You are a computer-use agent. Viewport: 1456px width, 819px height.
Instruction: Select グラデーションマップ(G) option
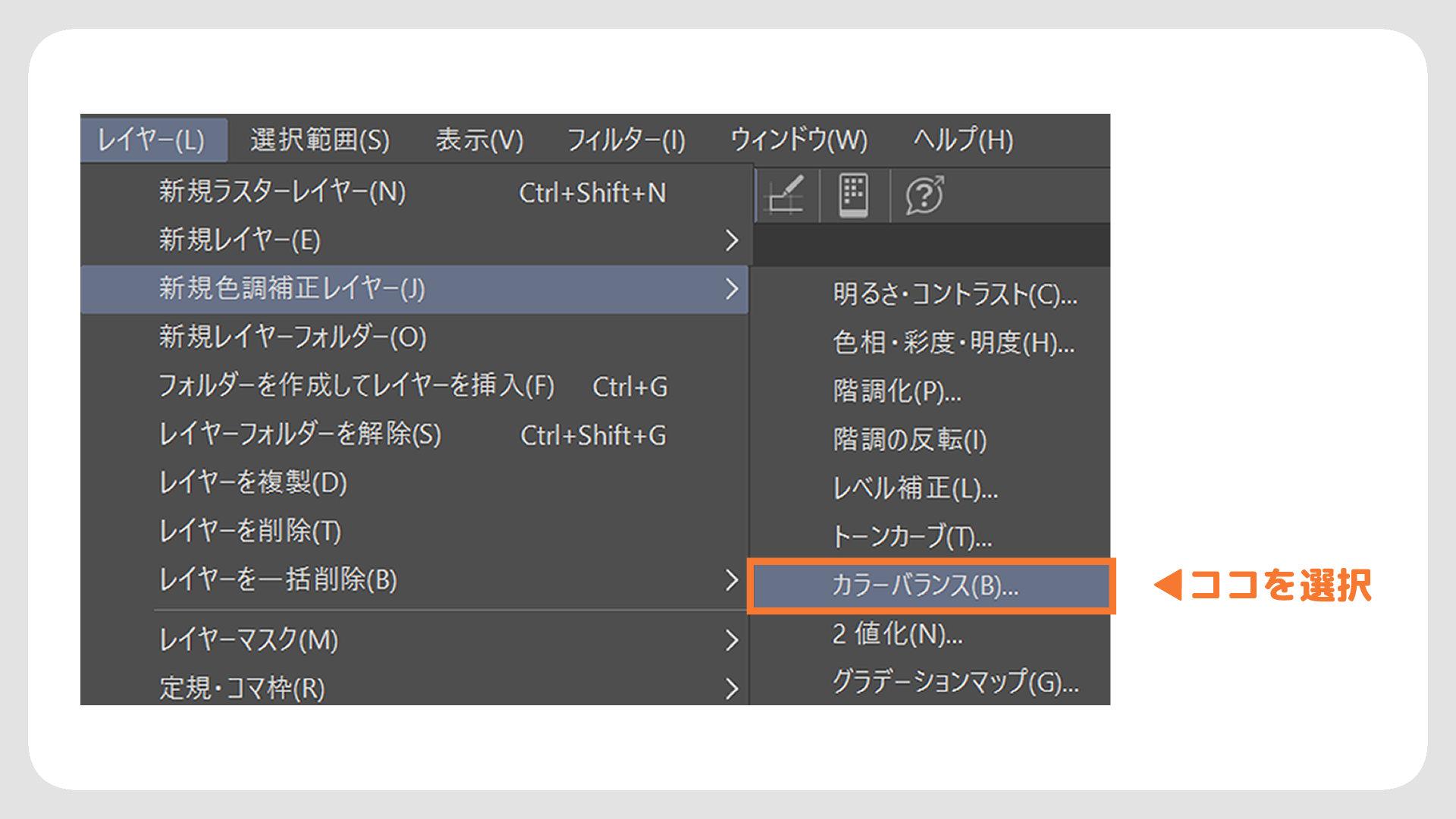(955, 682)
